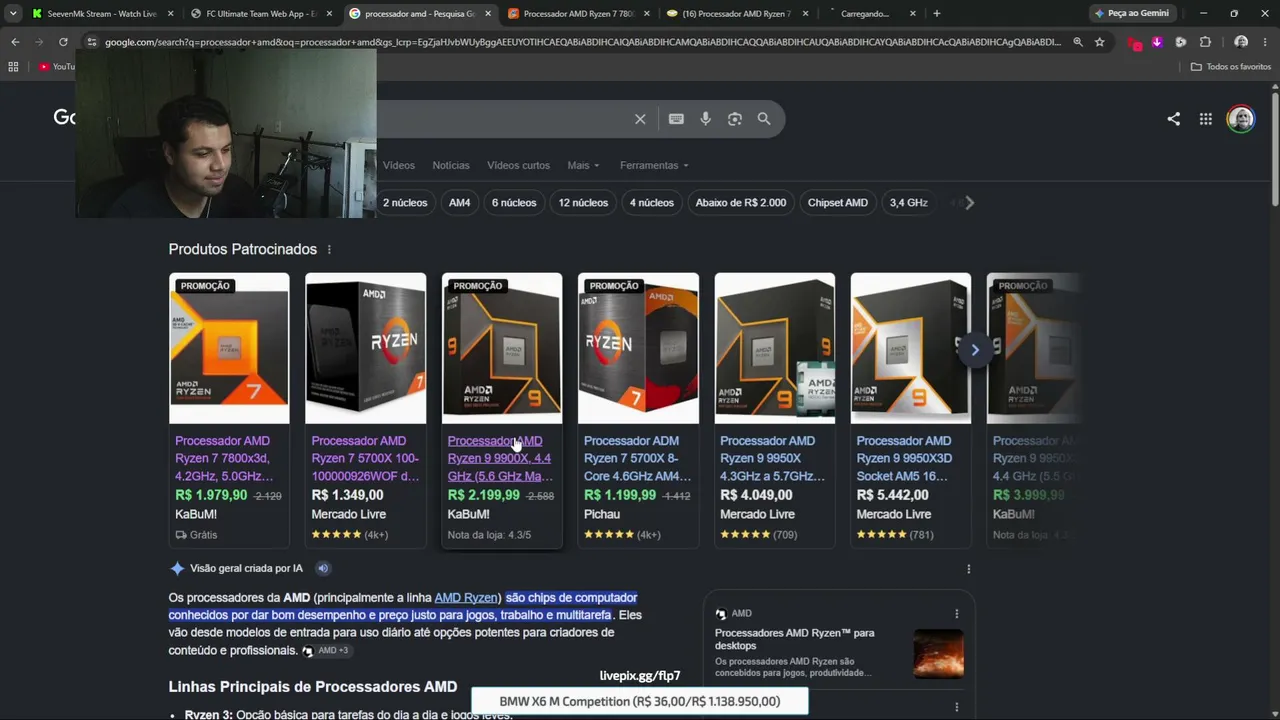Screen dimensions: 1280x720
Task: Share the search results page
Action: point(1174,119)
